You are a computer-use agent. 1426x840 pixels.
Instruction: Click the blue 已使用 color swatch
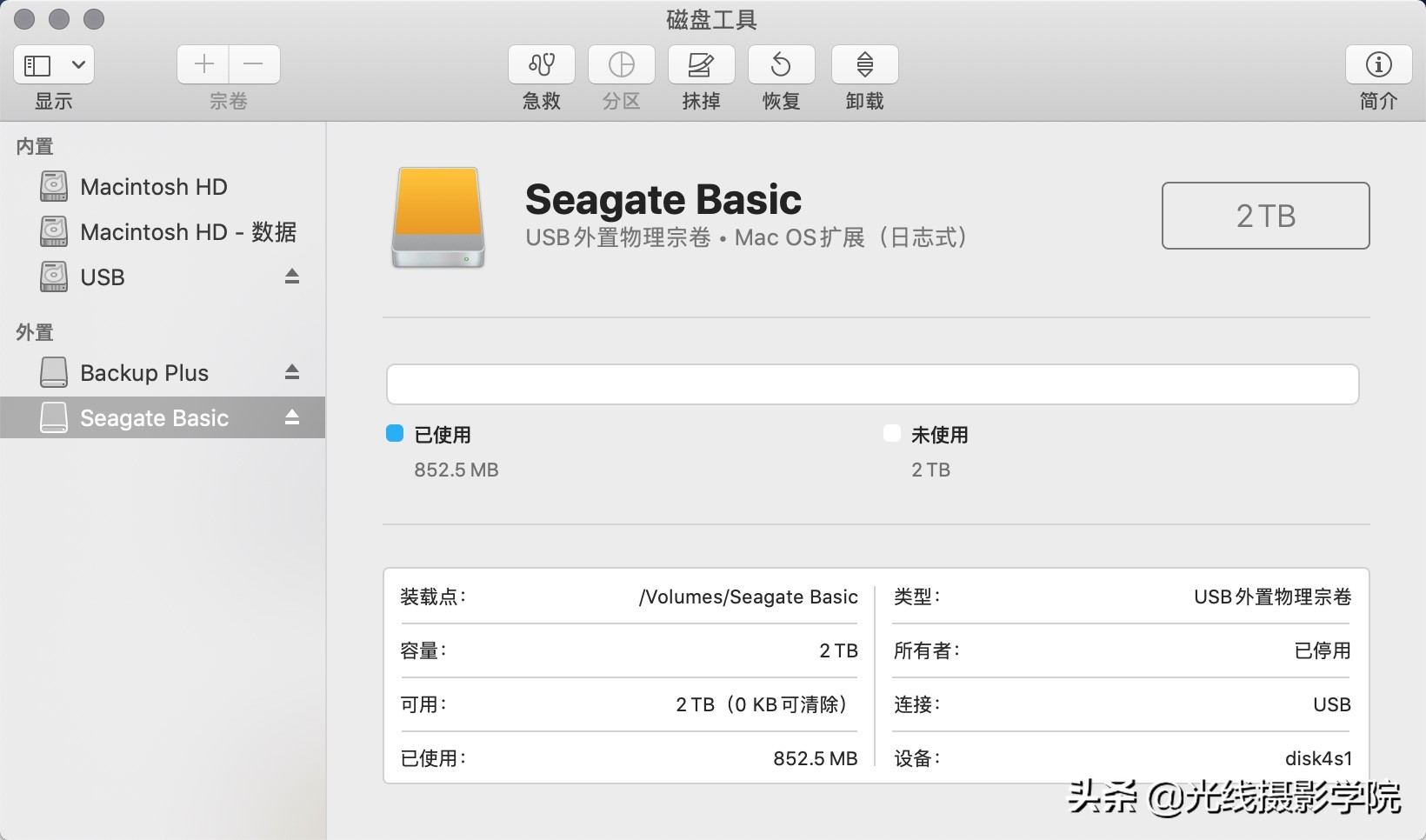(x=395, y=434)
